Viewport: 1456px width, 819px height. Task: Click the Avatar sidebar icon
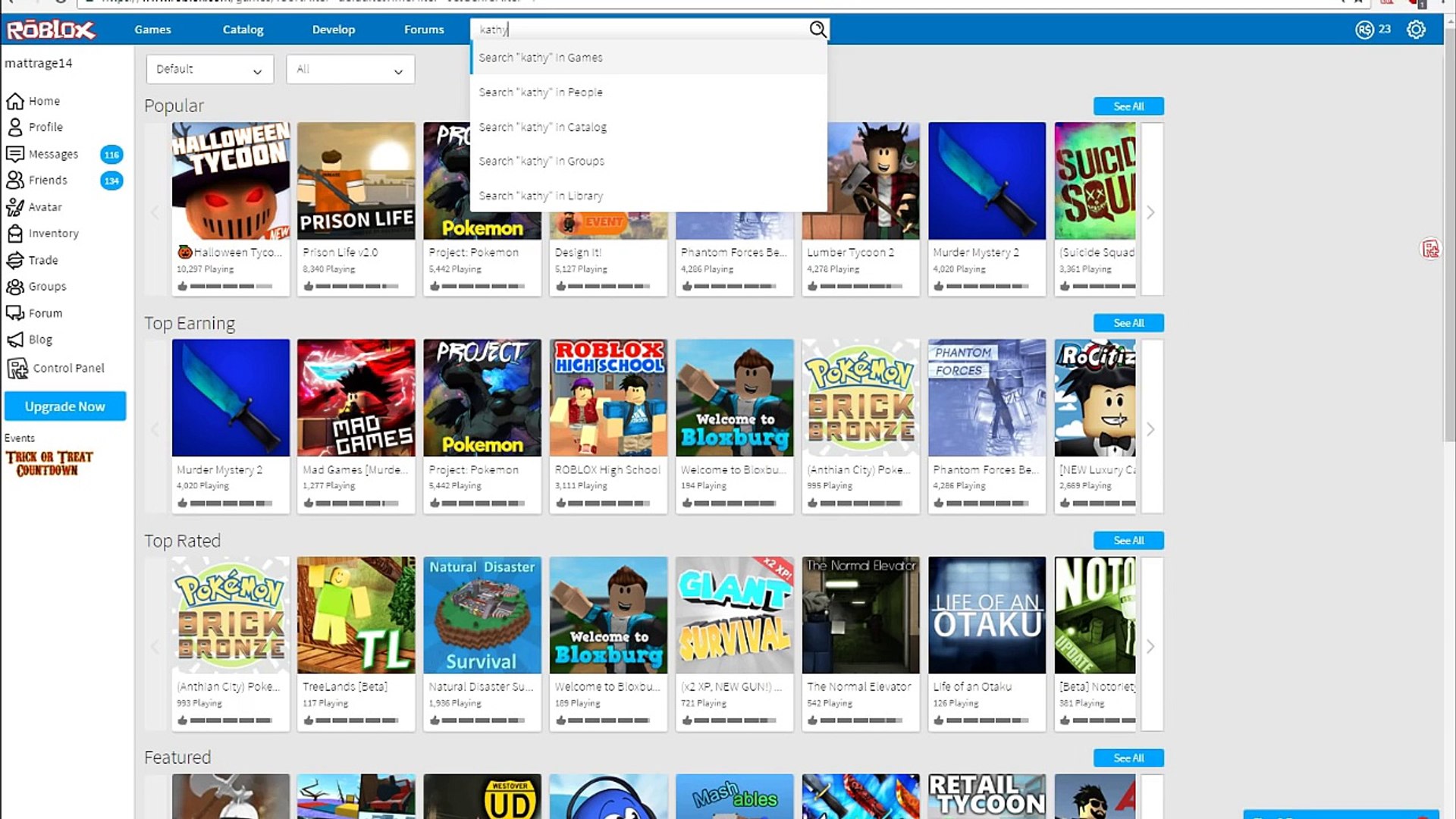pyautogui.click(x=15, y=207)
